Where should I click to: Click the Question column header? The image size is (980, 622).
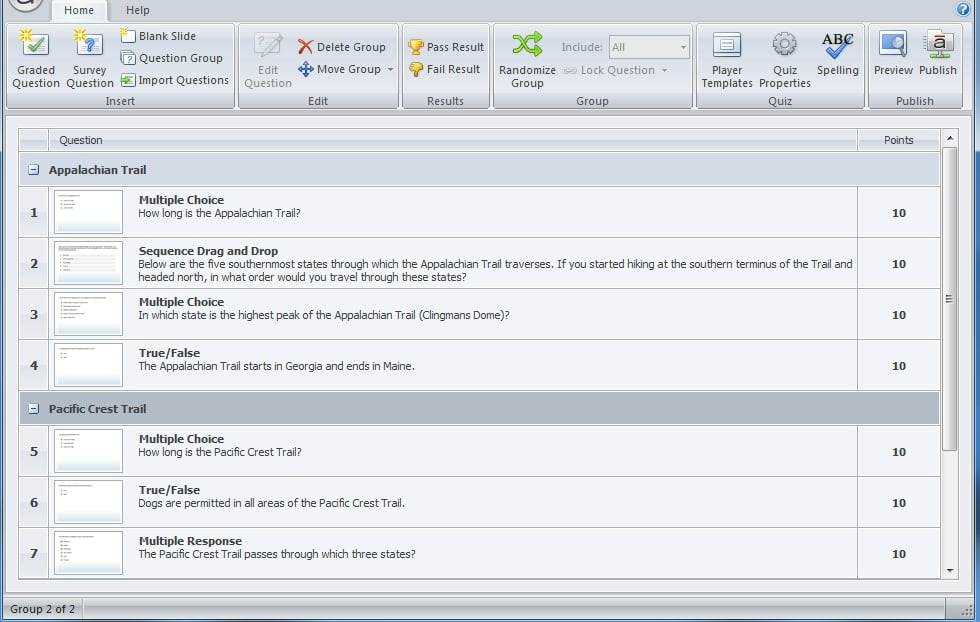(x=452, y=140)
